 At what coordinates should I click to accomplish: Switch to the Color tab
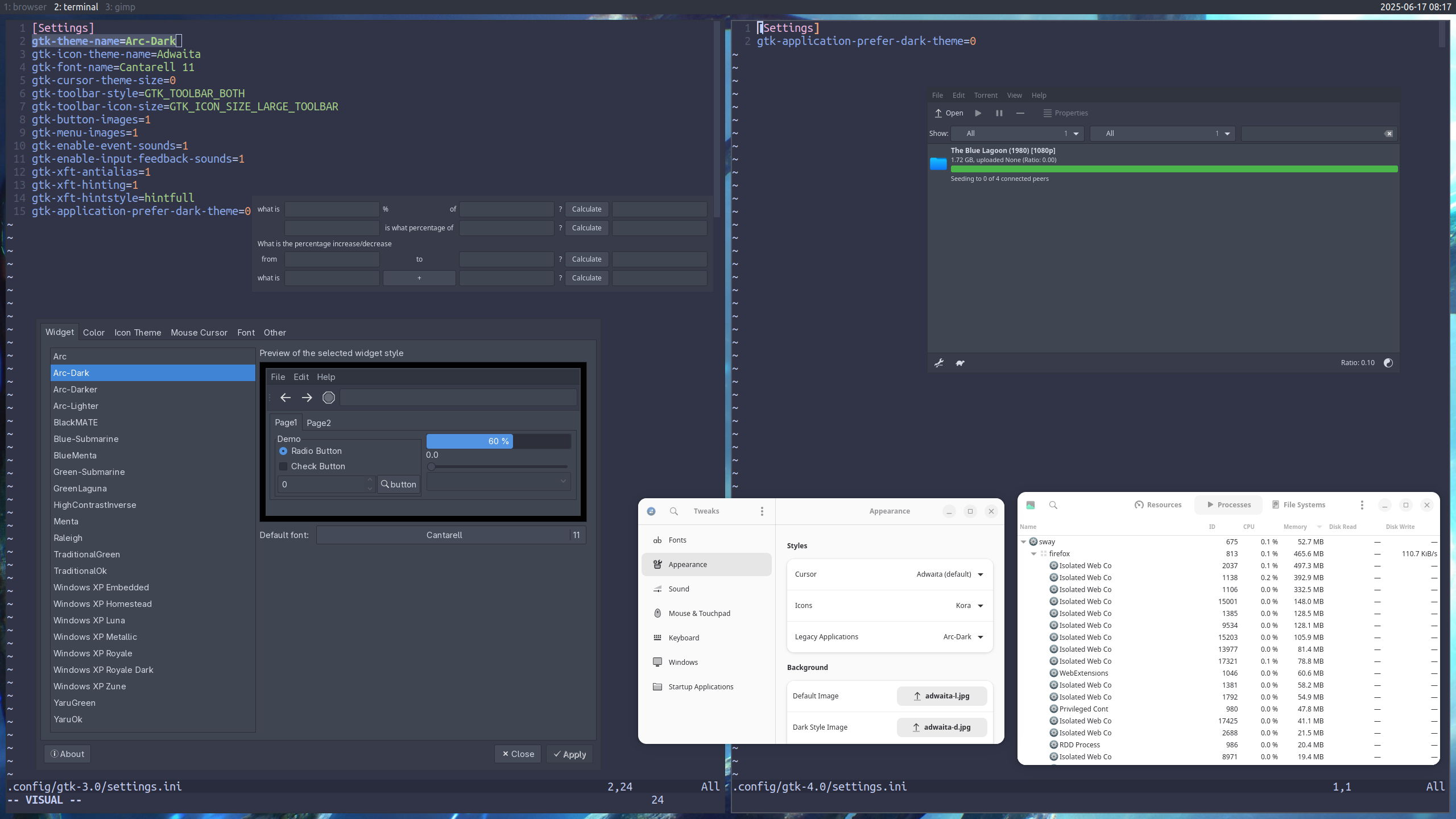coord(94,333)
